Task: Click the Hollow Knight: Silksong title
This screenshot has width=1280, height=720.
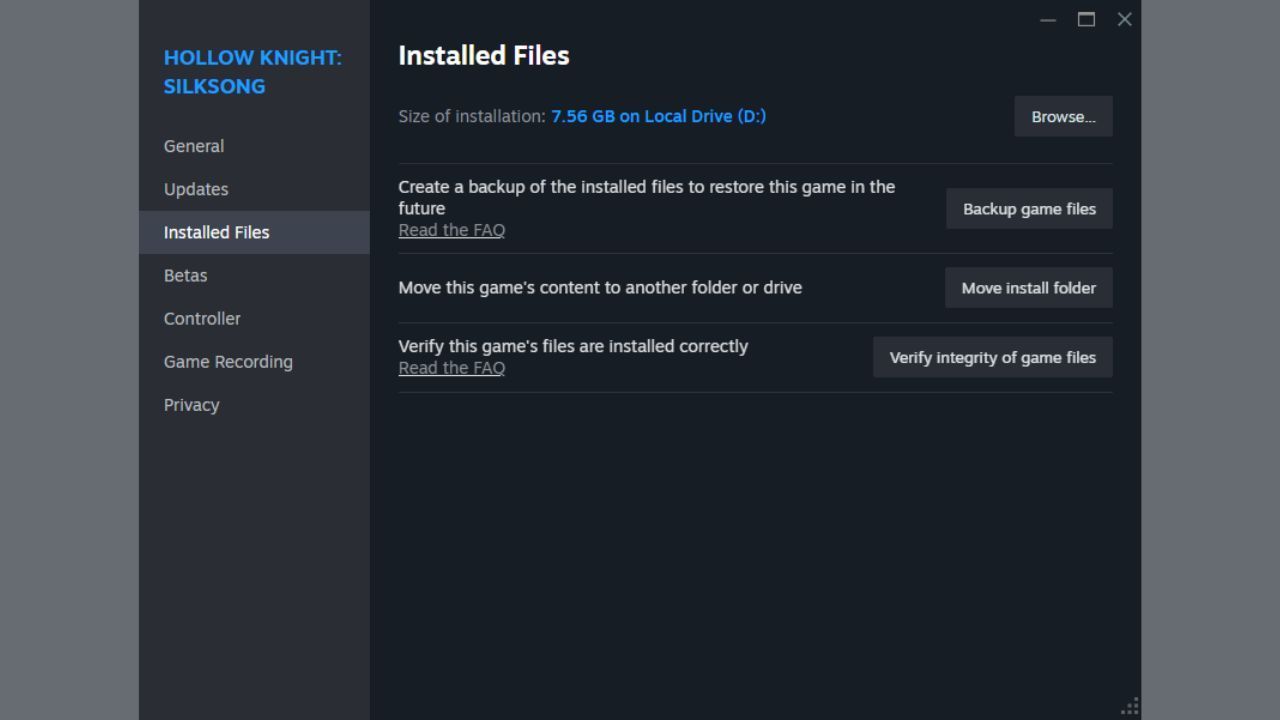Action: click(x=252, y=72)
